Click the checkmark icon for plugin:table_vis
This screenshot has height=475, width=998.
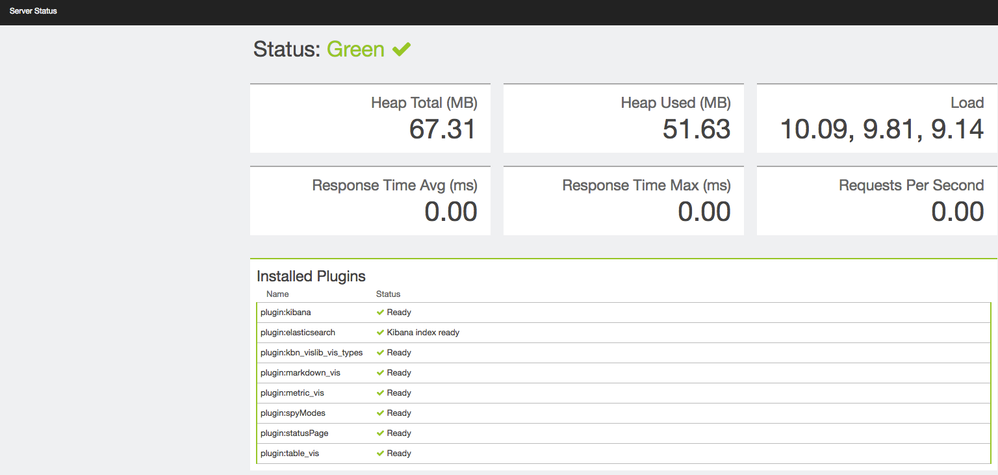[381, 453]
